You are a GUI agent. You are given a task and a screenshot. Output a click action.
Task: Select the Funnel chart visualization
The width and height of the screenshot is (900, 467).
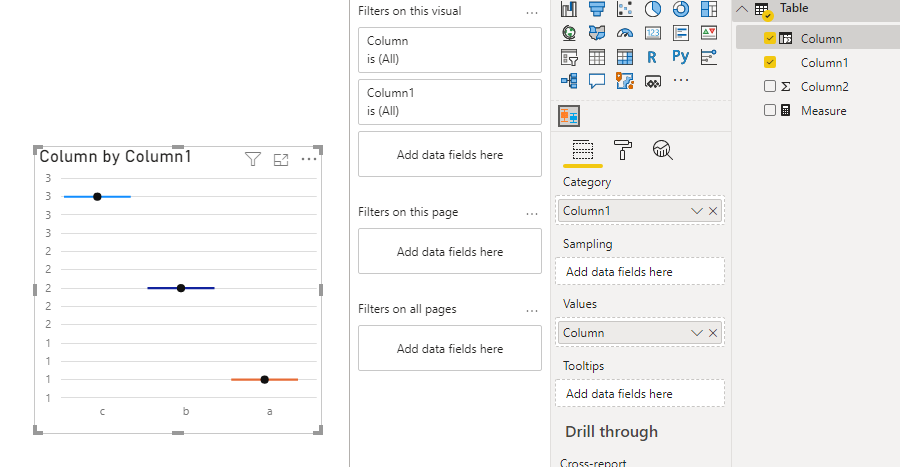tap(597, 9)
